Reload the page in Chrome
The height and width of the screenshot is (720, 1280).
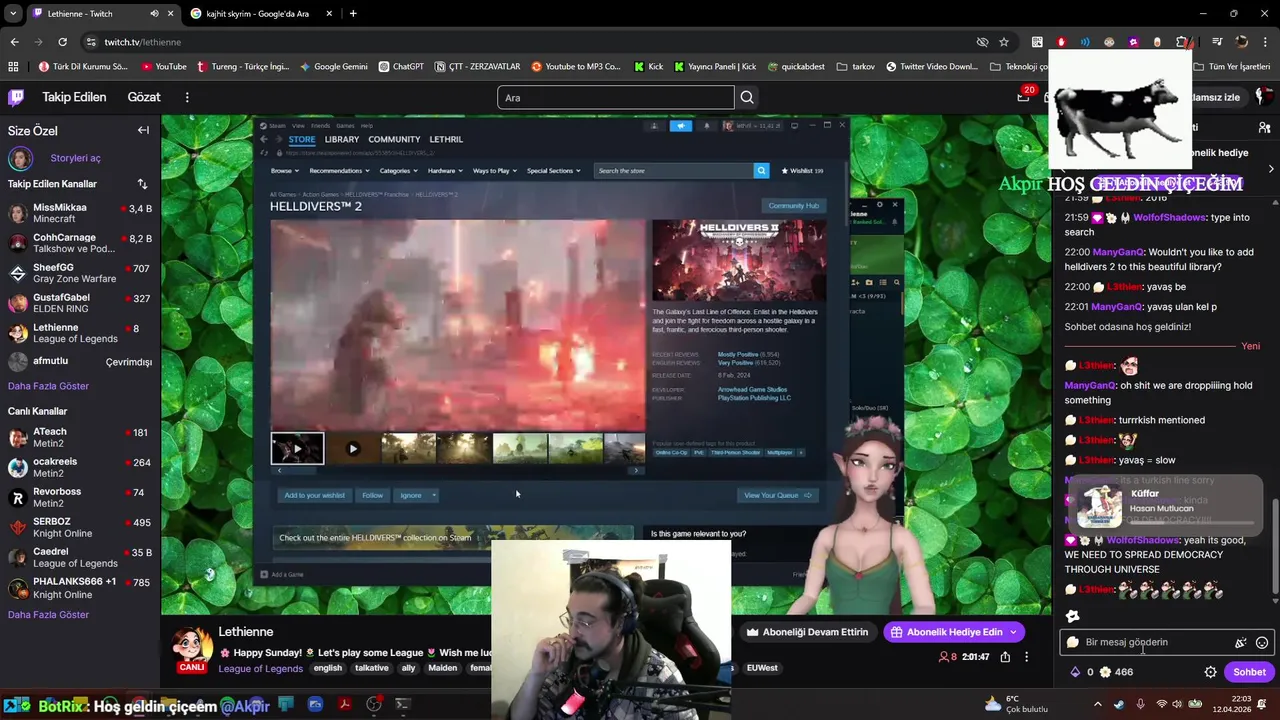pos(62,42)
